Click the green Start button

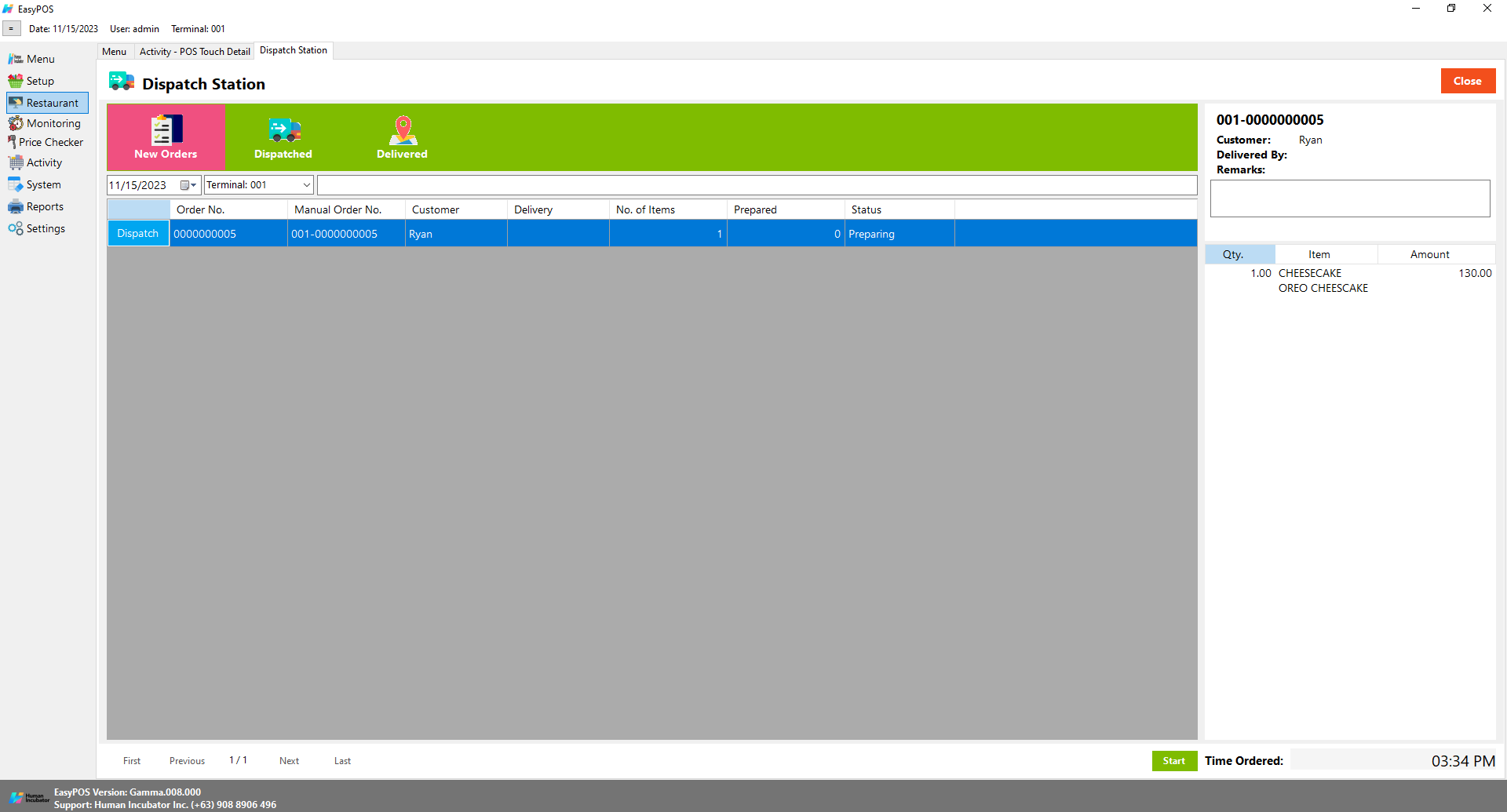point(1174,761)
